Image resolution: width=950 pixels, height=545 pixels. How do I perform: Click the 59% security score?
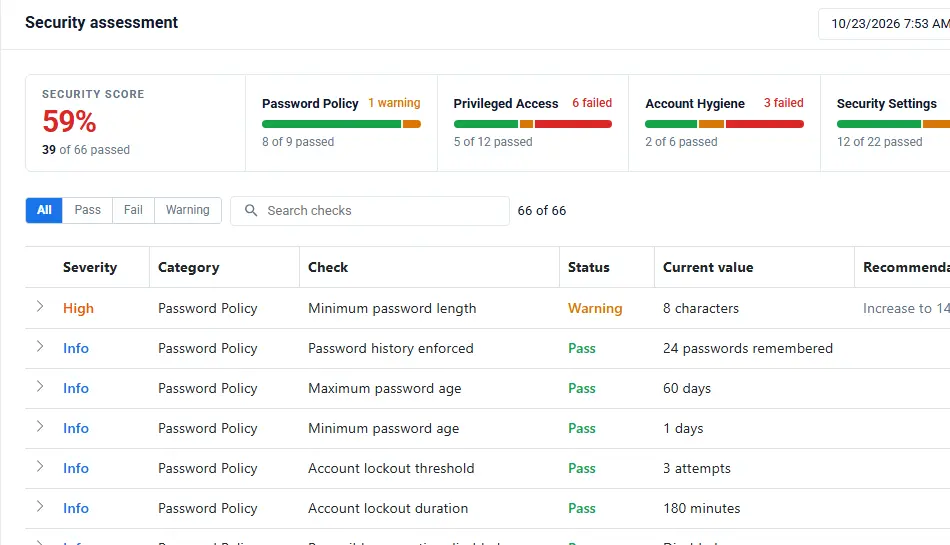point(69,121)
